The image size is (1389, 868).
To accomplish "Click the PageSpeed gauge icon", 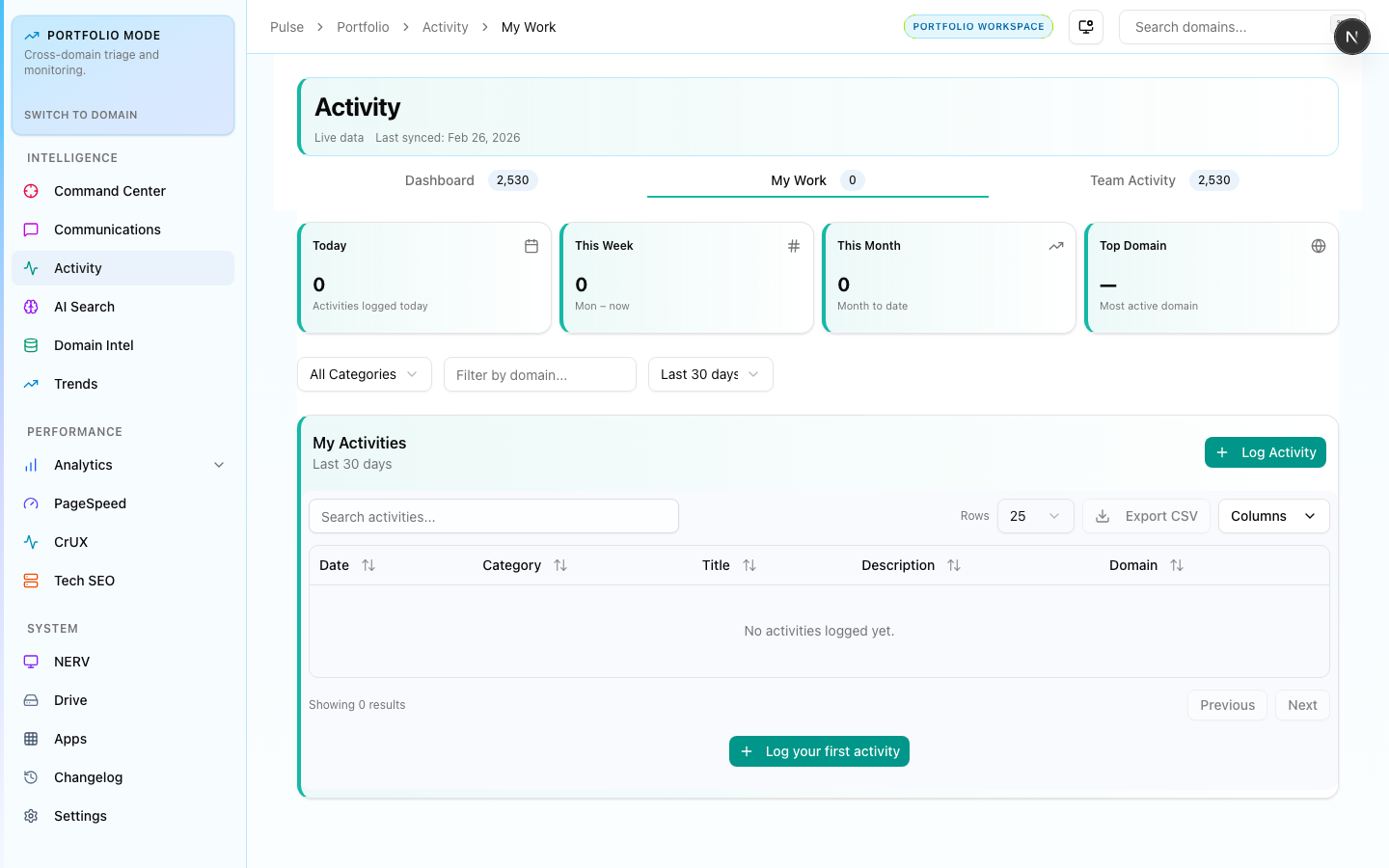I will (31, 503).
